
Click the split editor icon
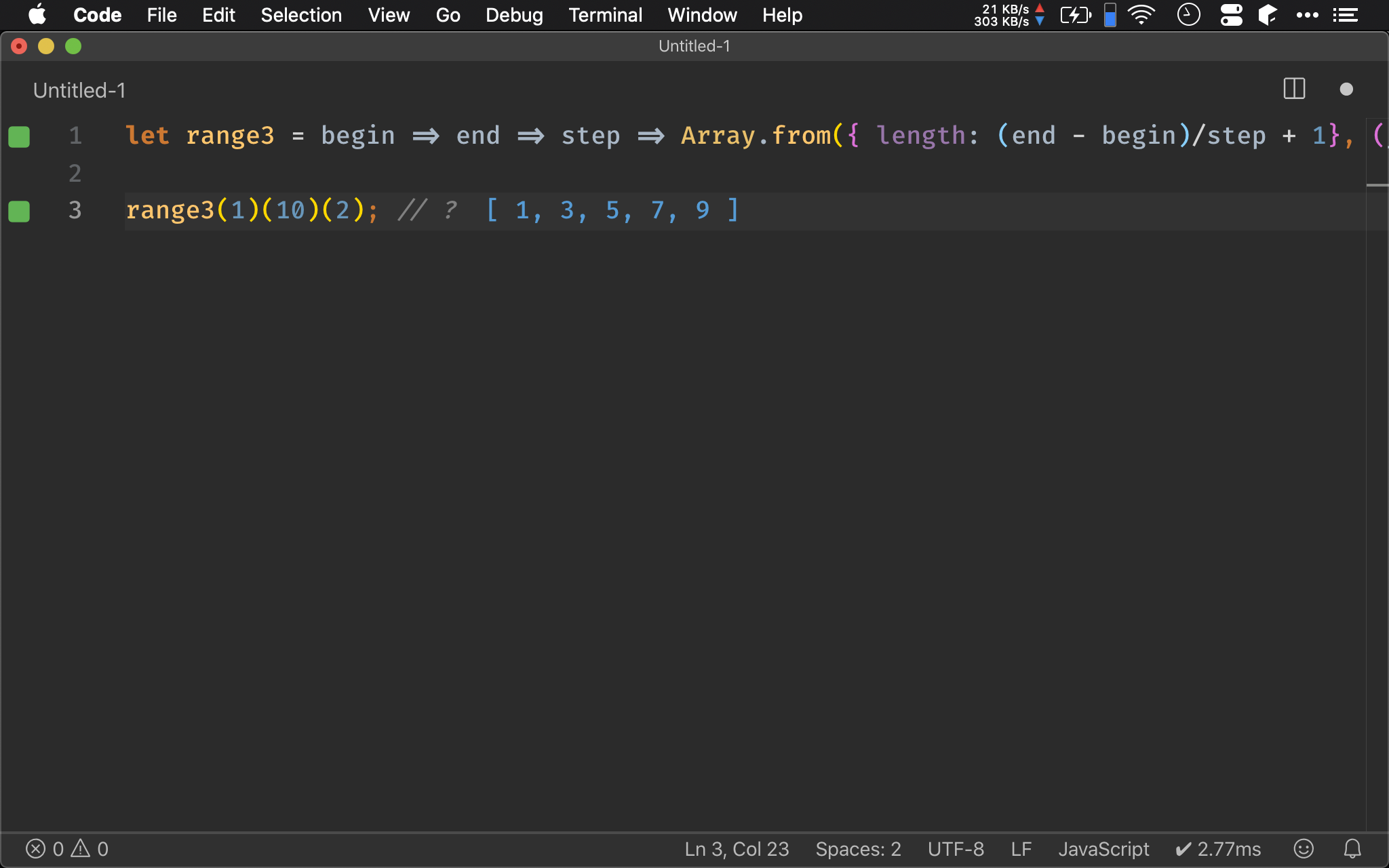coord(1294,89)
